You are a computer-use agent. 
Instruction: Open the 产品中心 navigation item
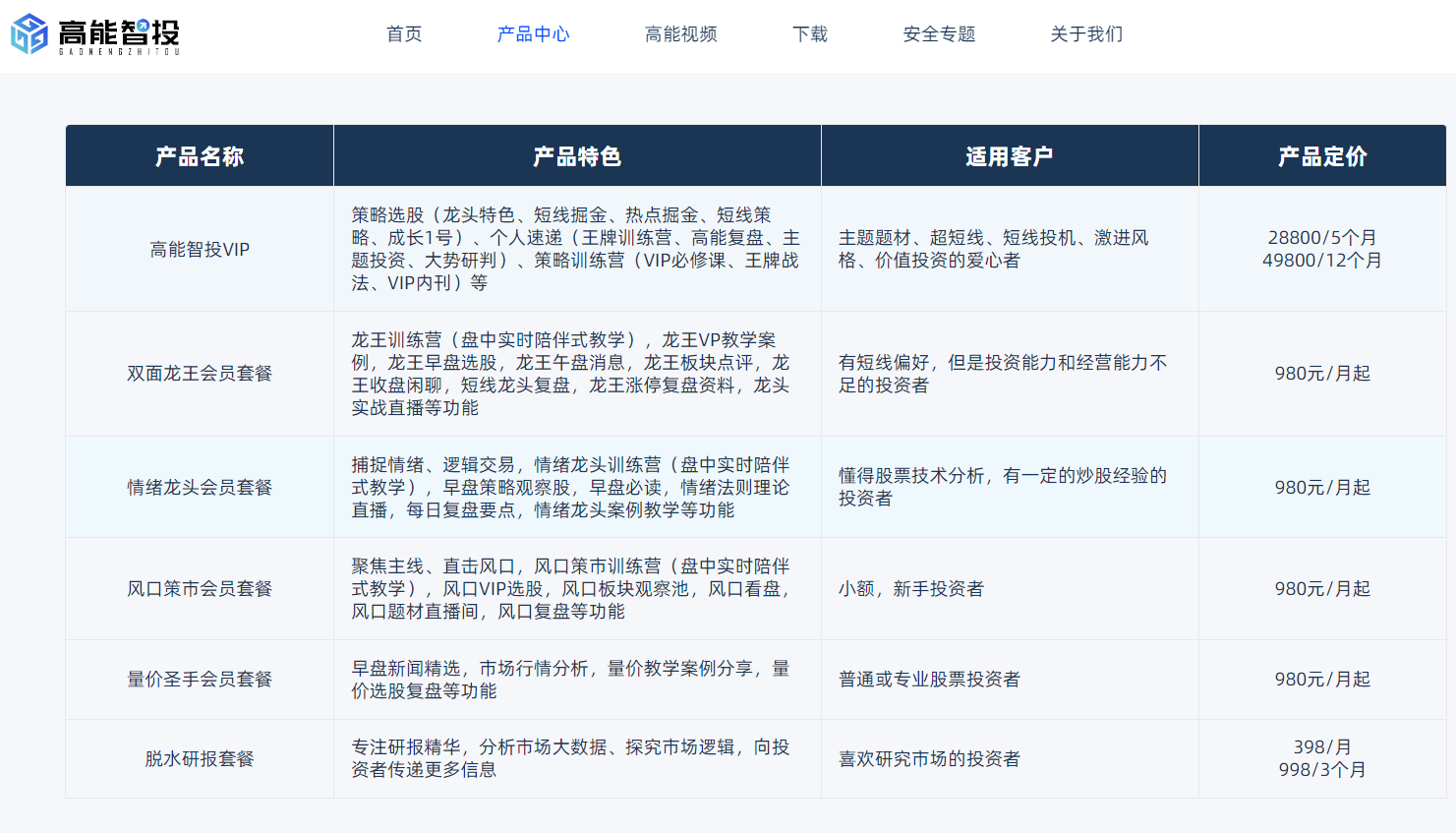click(x=533, y=34)
